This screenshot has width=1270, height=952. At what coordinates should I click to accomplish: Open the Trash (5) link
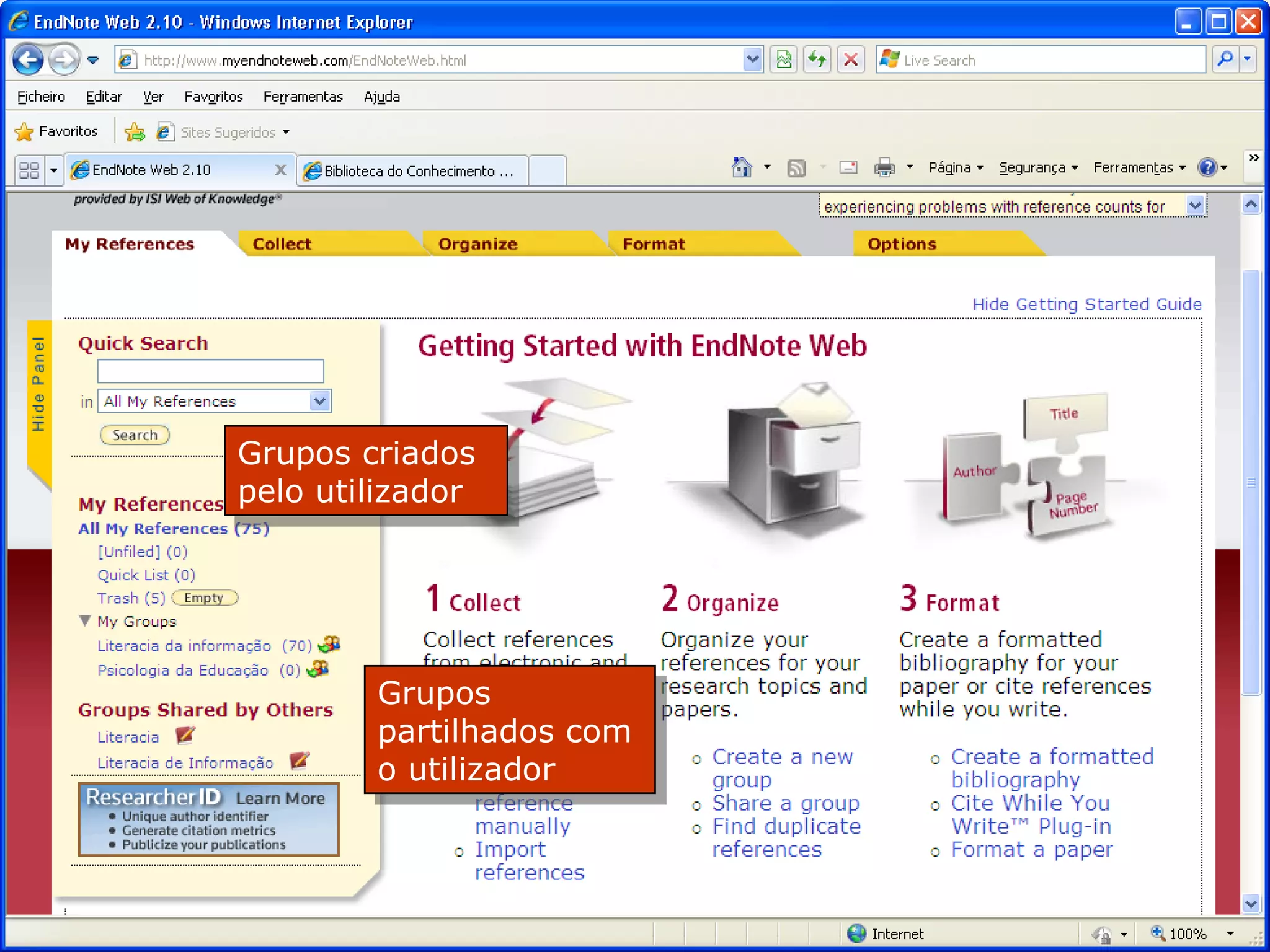[x=131, y=598]
